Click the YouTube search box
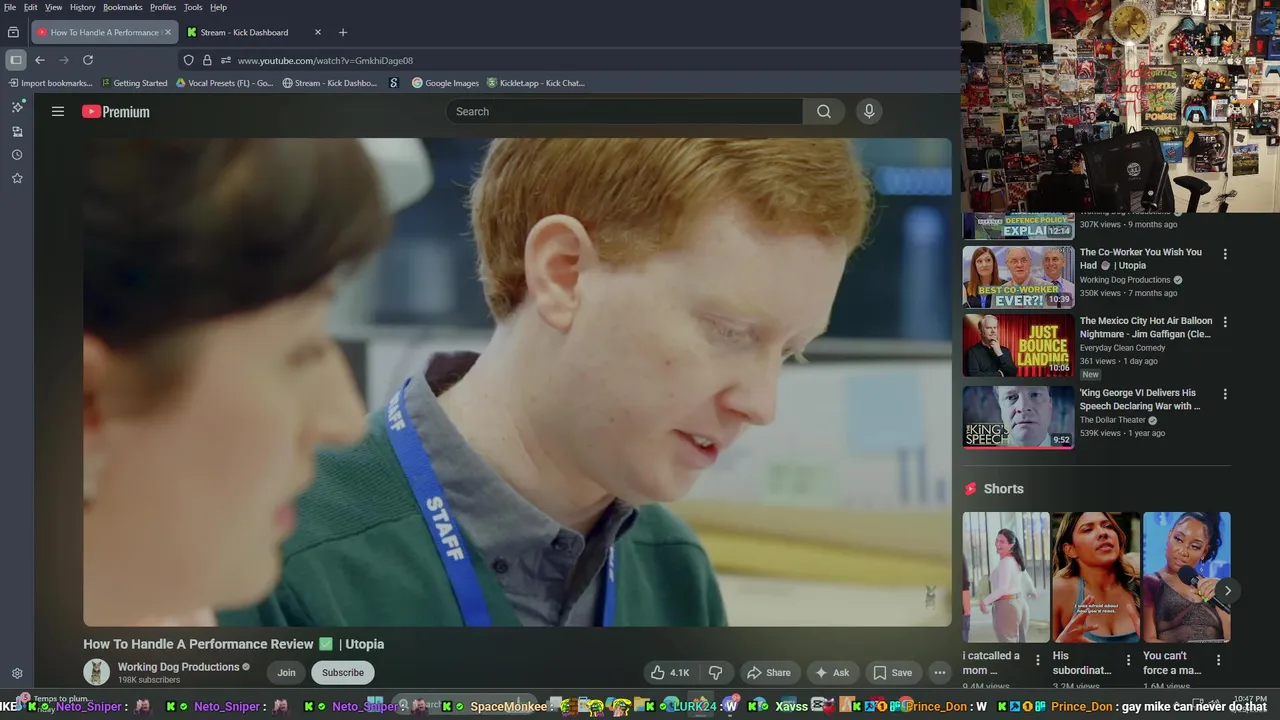Viewport: 1280px width, 720px height. click(x=625, y=111)
